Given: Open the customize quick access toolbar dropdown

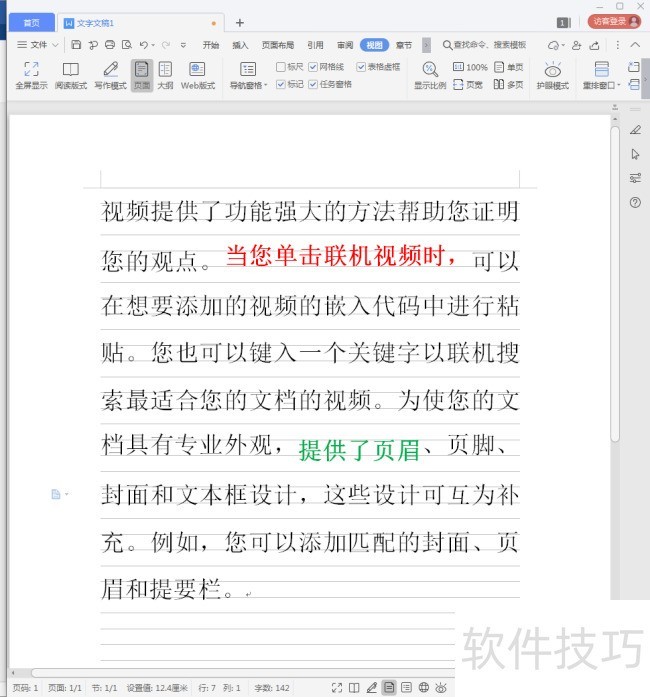Looking at the screenshot, I should 183,45.
